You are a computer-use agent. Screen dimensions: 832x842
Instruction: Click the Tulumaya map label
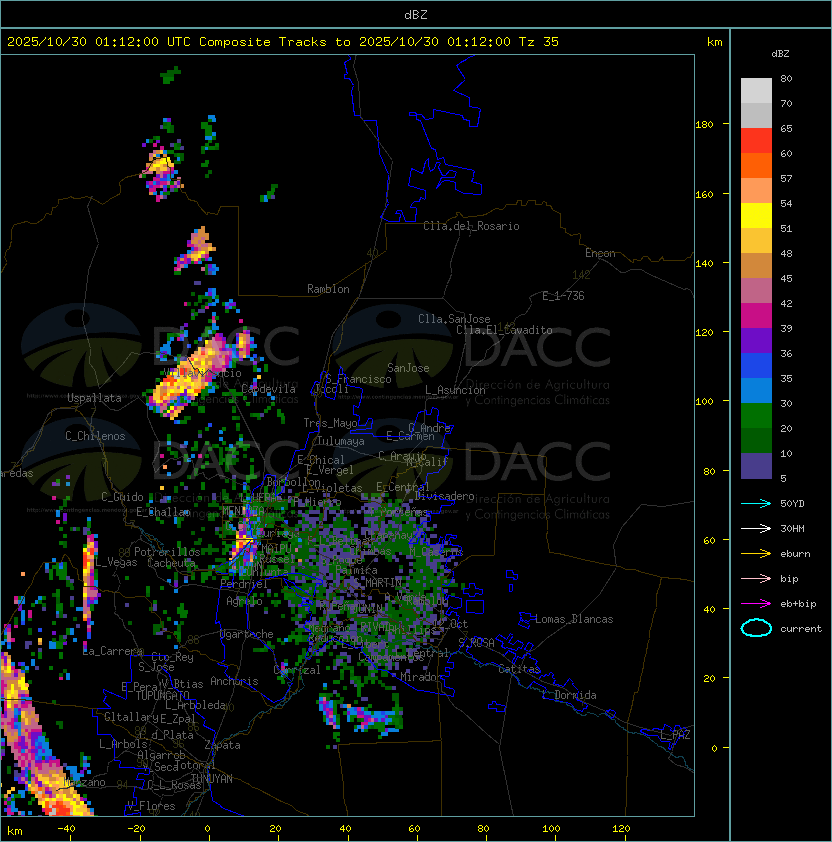tap(341, 441)
